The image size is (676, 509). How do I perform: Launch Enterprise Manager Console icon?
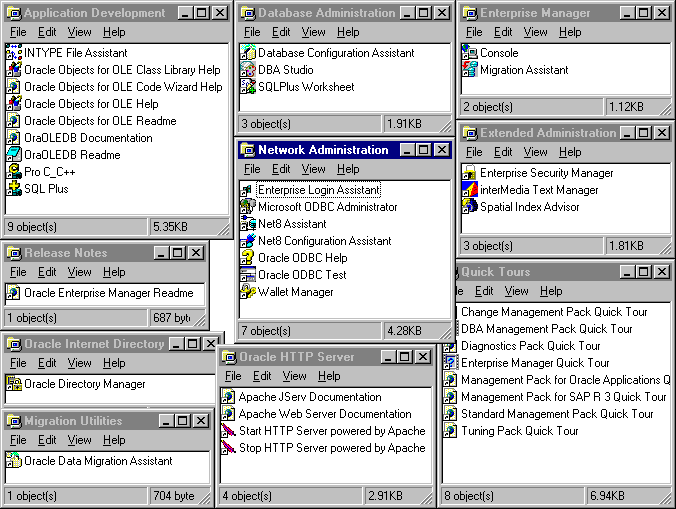470,53
